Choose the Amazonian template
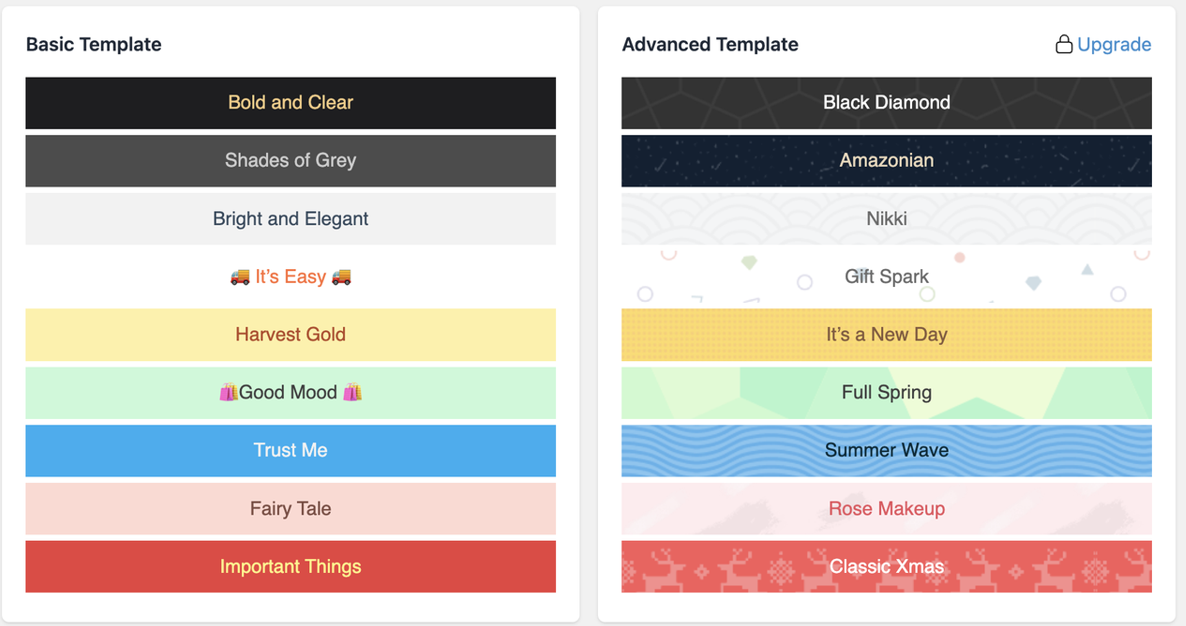1186x626 pixels. (x=886, y=161)
